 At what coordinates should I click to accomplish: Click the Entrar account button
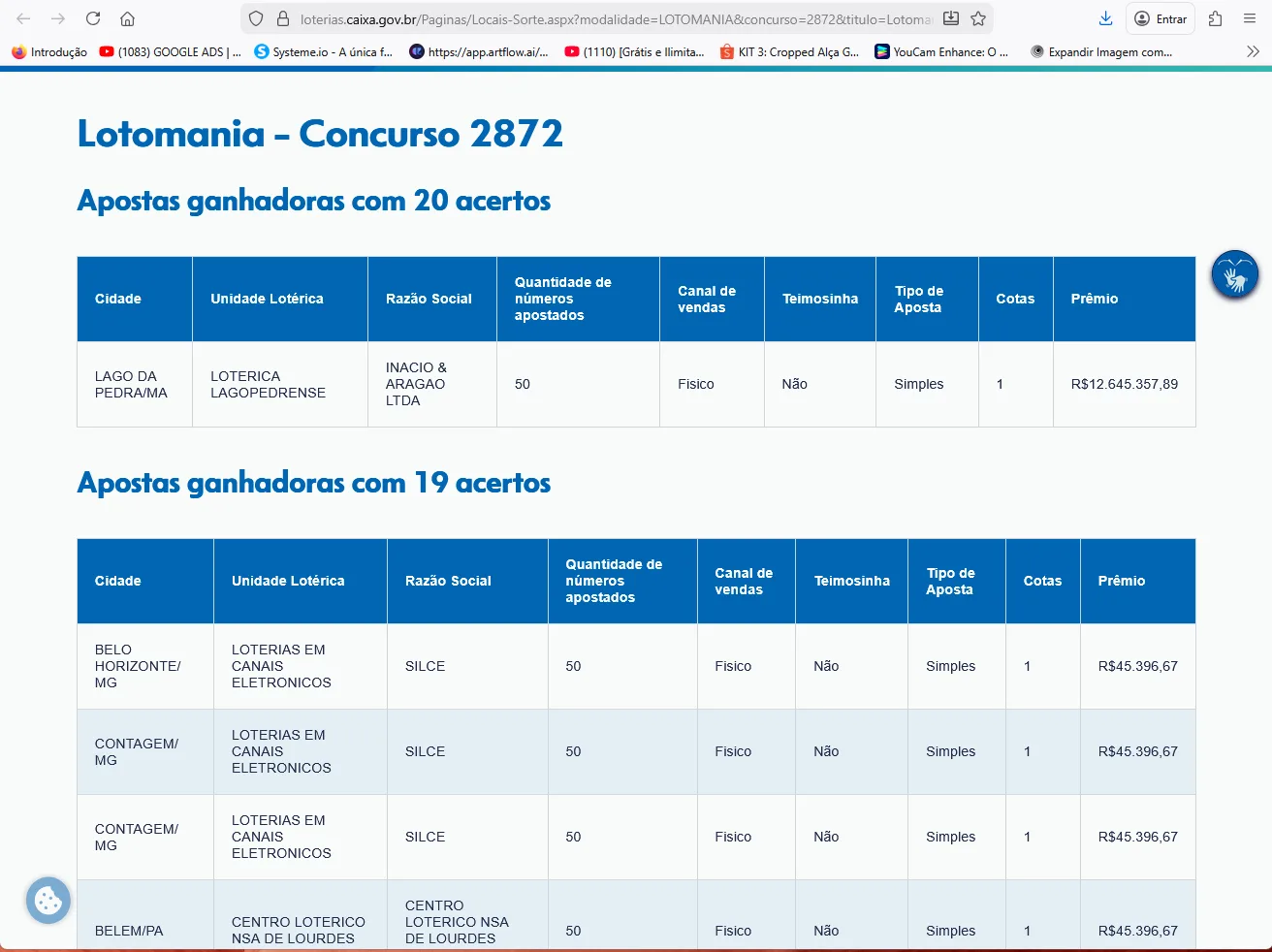pyautogui.click(x=1161, y=18)
